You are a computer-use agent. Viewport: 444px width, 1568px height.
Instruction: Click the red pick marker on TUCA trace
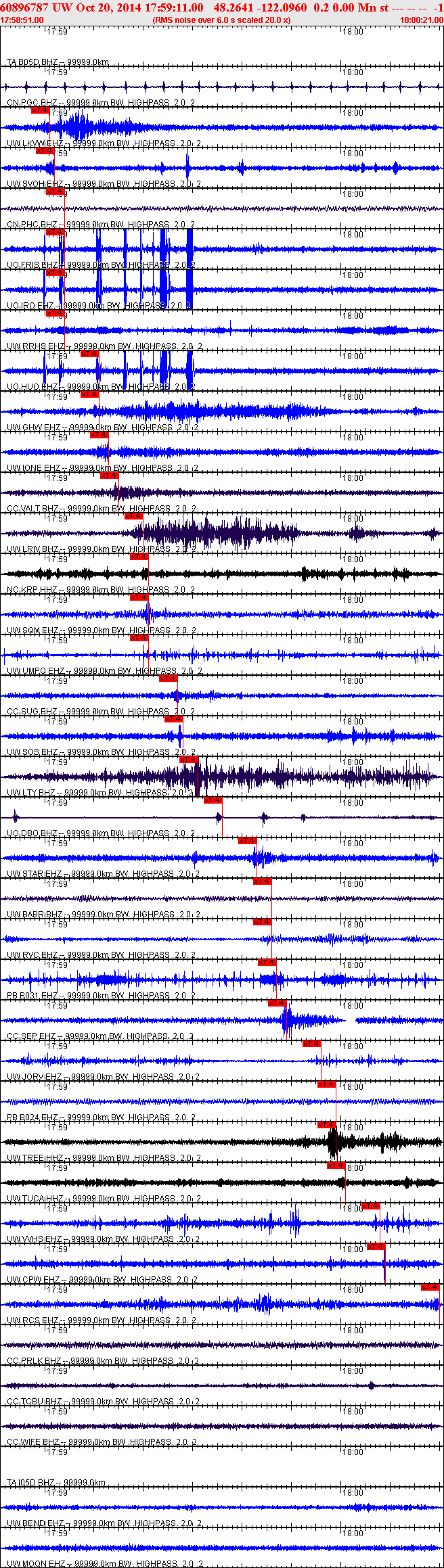(x=336, y=1166)
